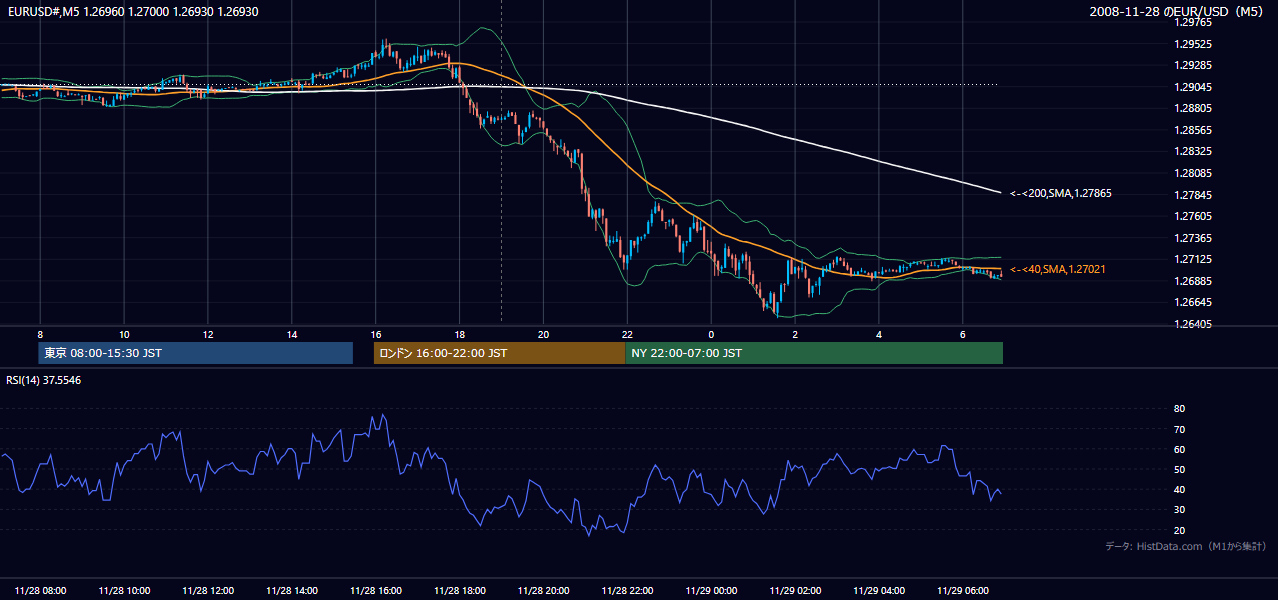1278x600 pixels.
Task: Click the bottom date label 11/28 12:00
Action: 208,591
